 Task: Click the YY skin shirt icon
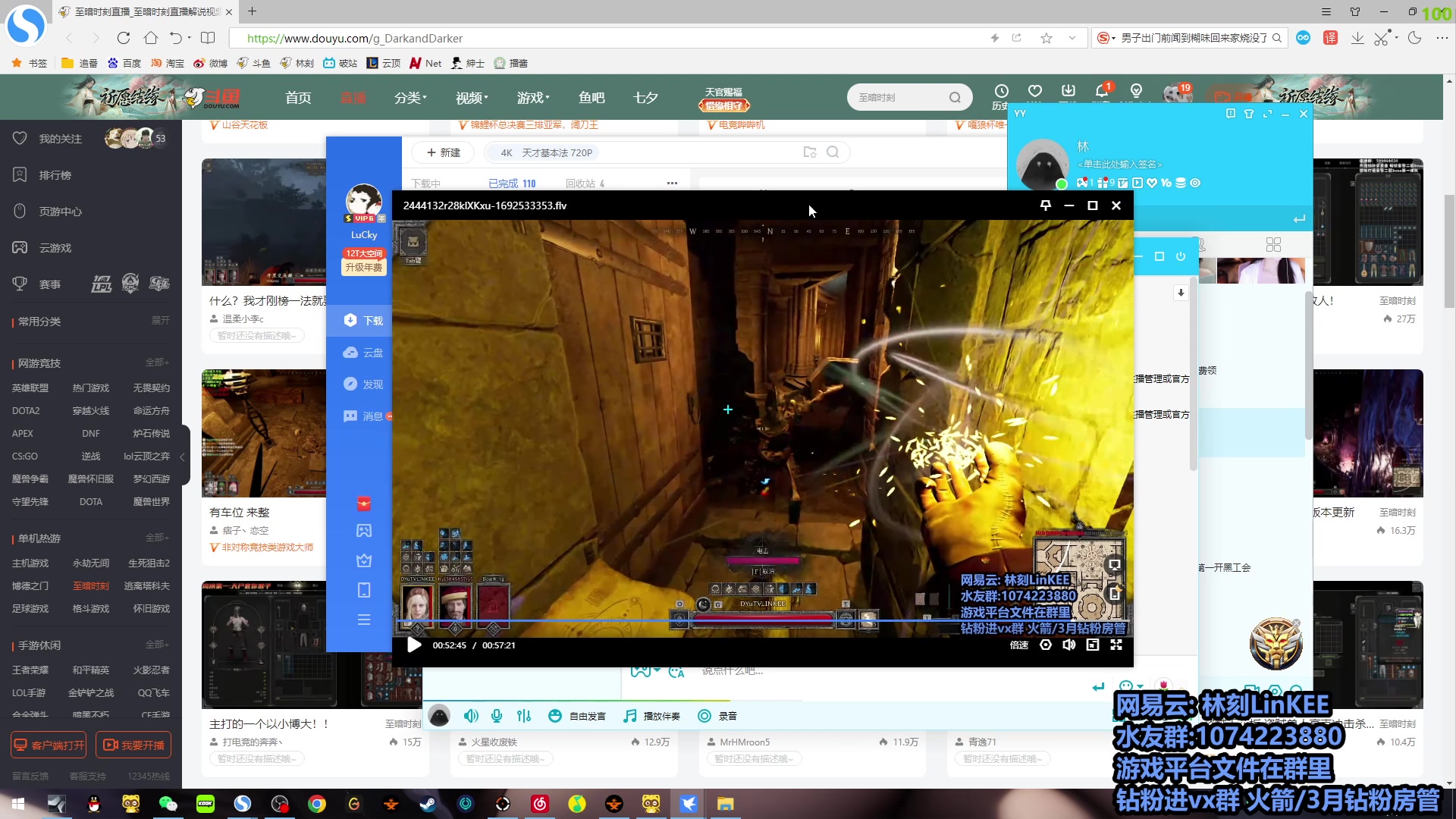click(x=1249, y=114)
